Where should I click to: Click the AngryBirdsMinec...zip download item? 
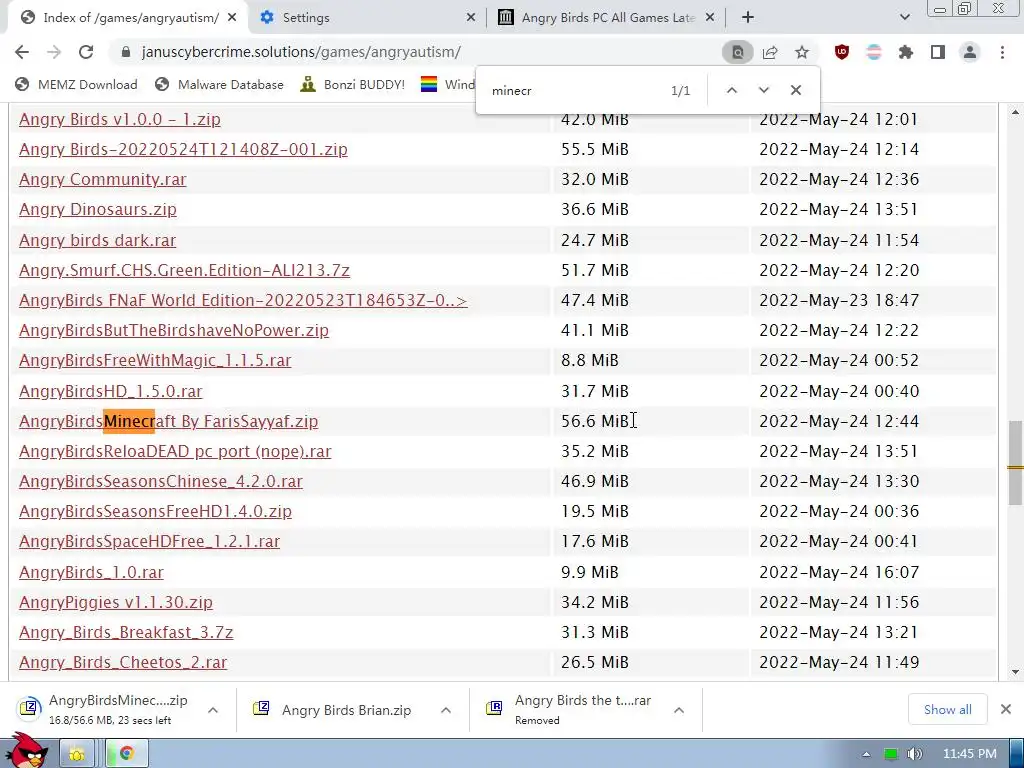click(x=106, y=710)
